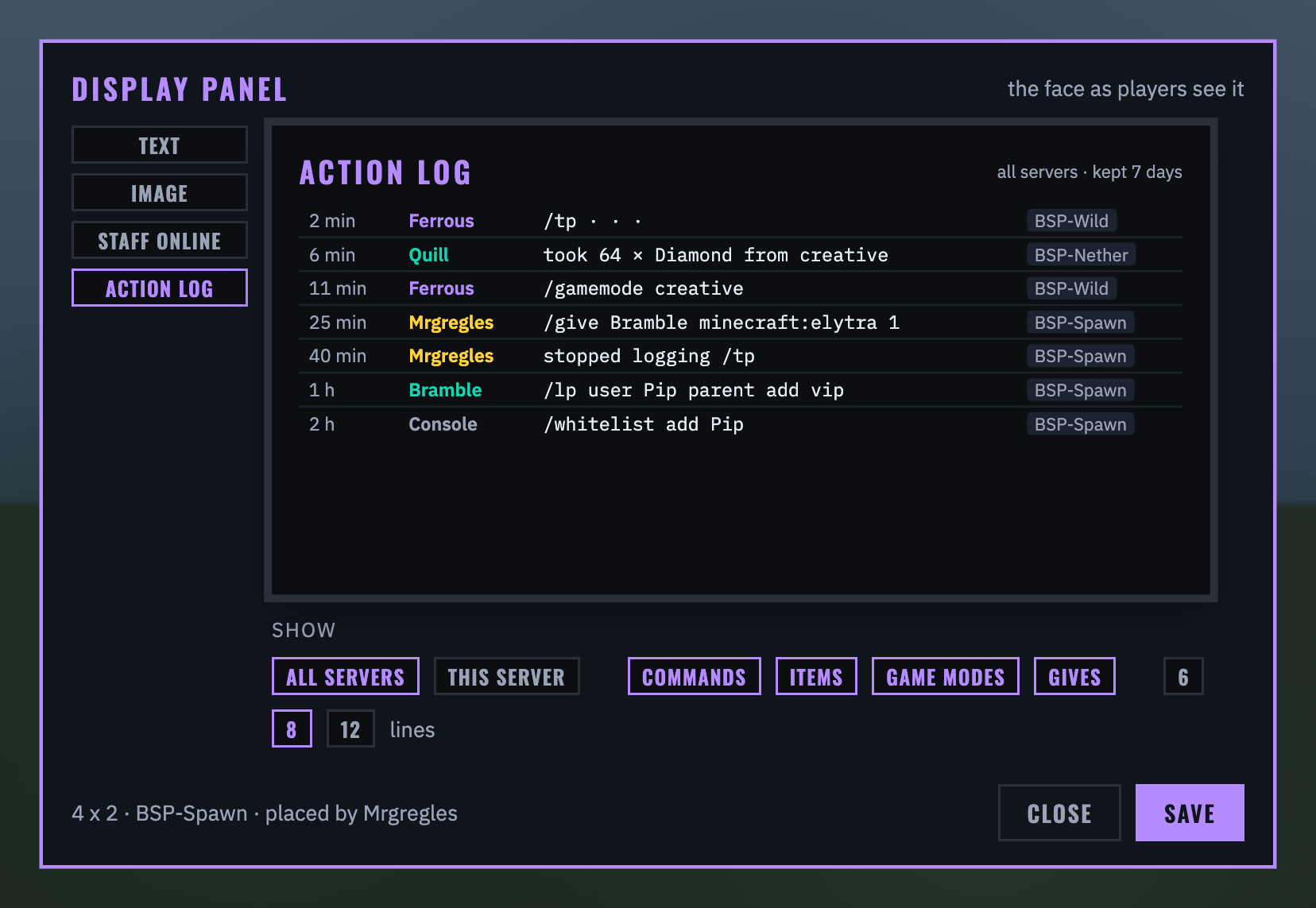Click the '/tp · · ·' command entry
Viewport: 1316px width, 908px height.
click(x=593, y=221)
